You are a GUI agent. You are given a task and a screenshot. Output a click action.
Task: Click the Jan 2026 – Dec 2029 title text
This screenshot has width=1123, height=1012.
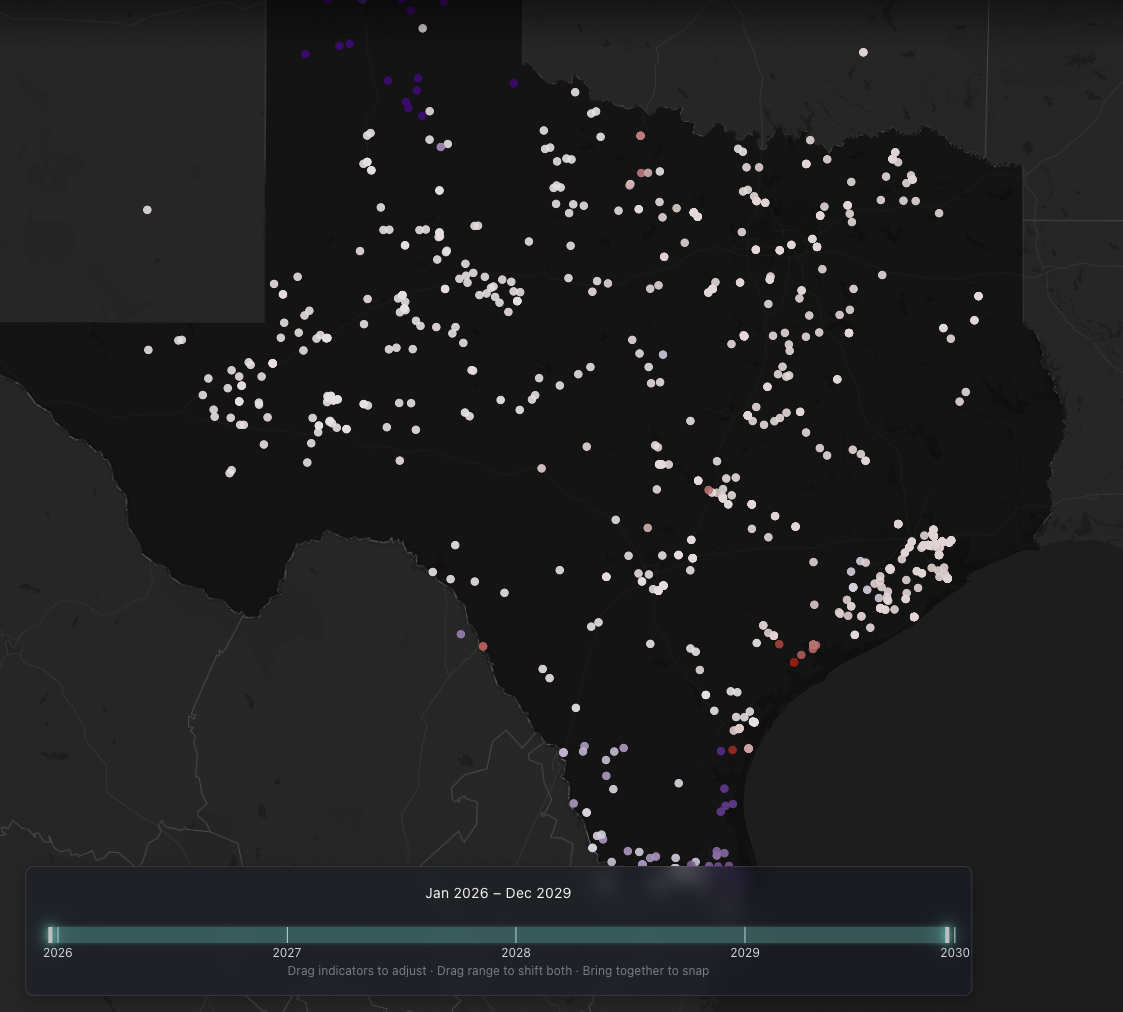tap(498, 893)
